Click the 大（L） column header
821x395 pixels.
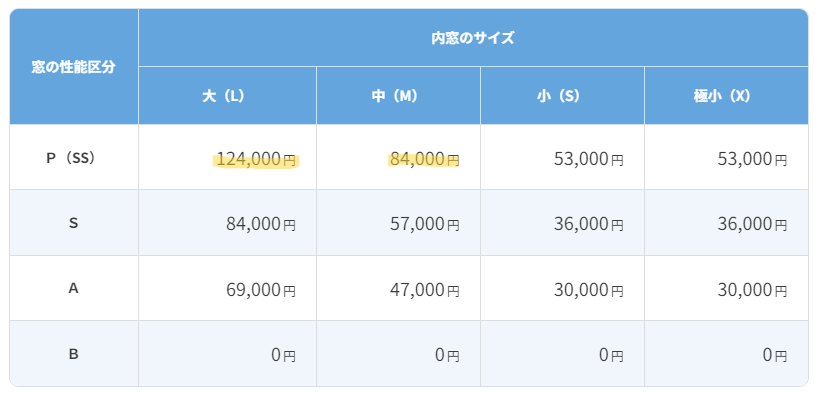(x=227, y=96)
